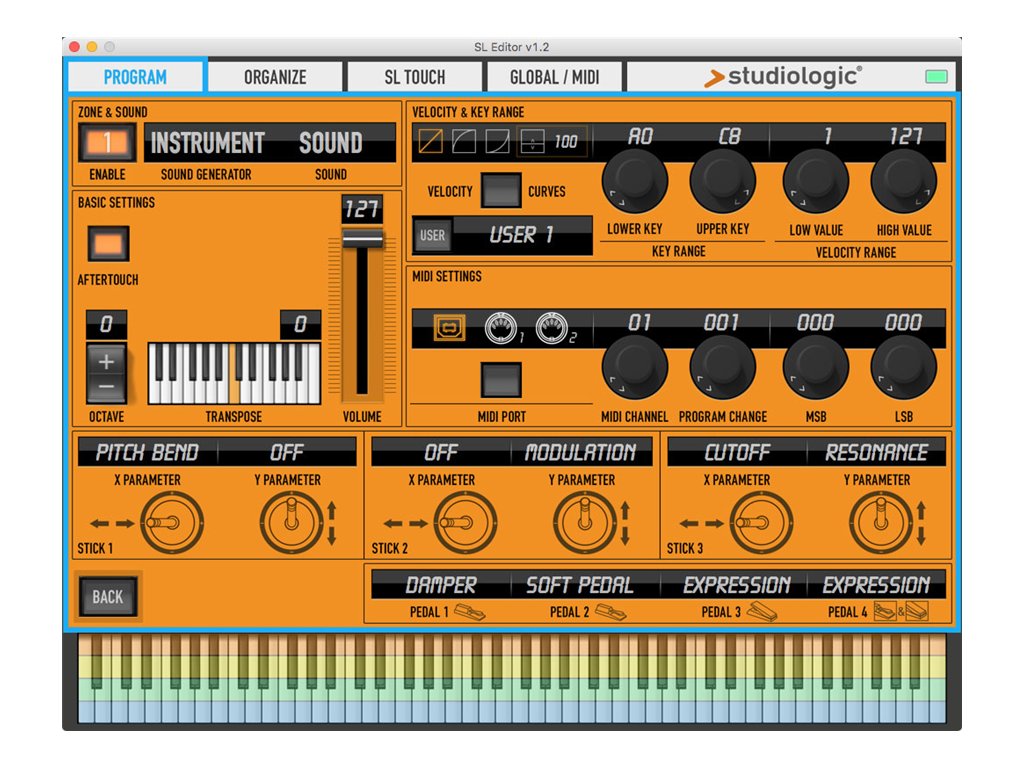Decrease octave with the minus button
Viewport: 1024px width, 768px height.
(106, 387)
